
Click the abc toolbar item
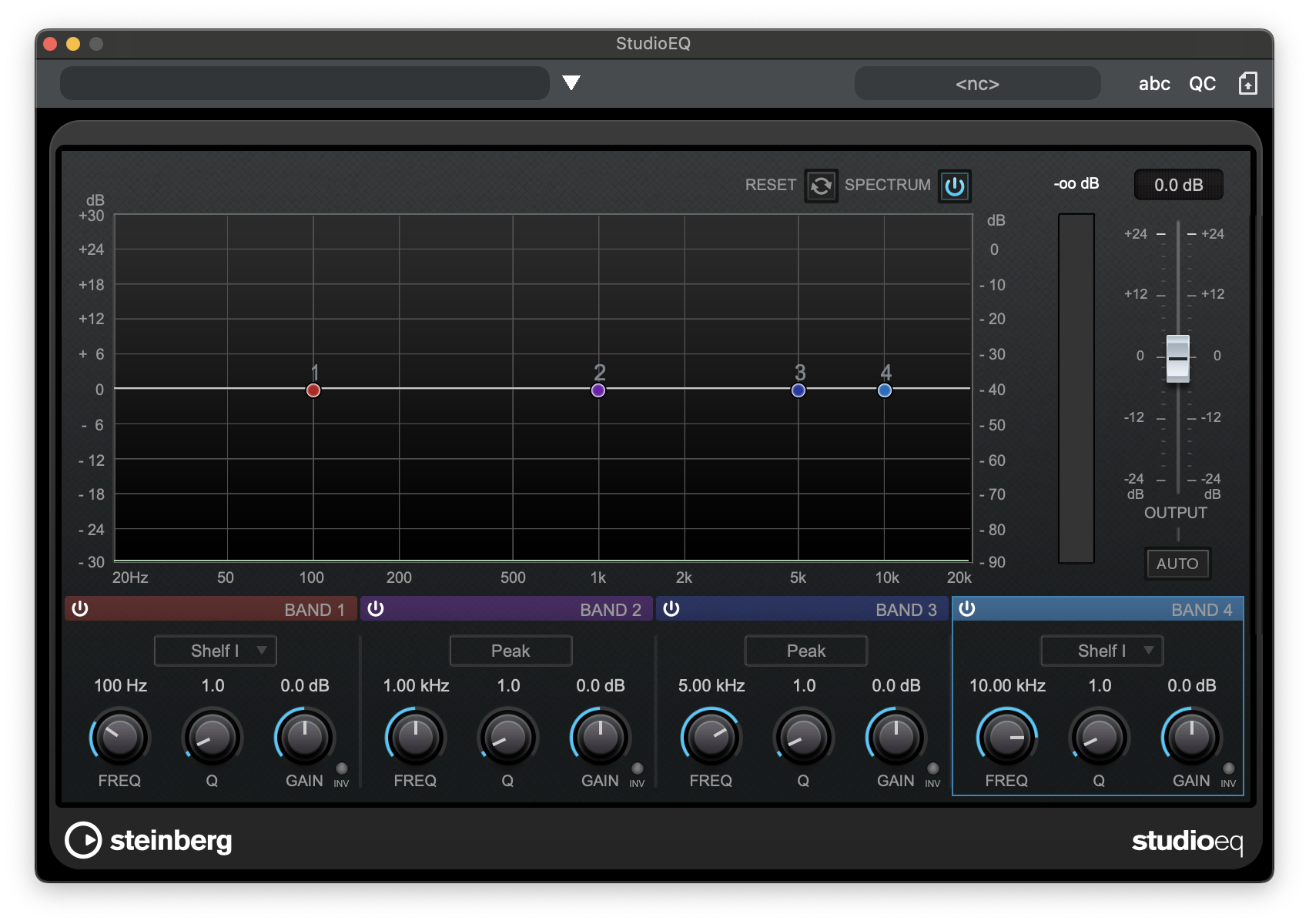[x=1154, y=83]
